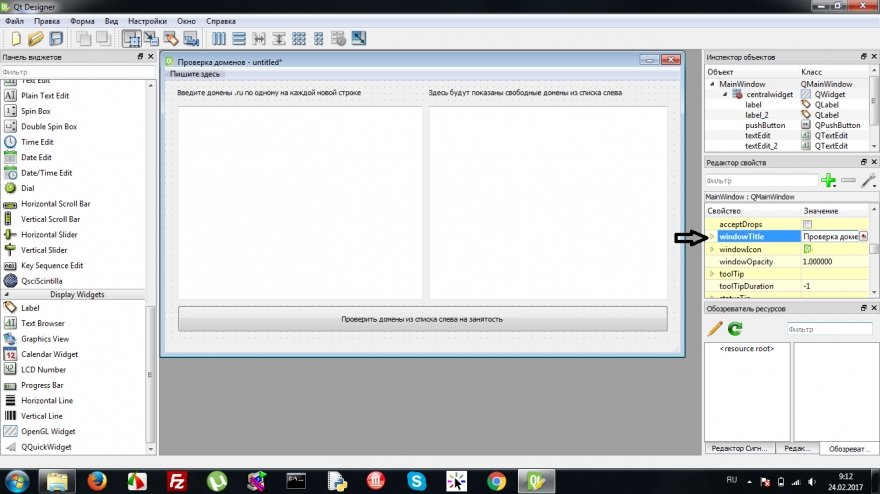Open a form using the folder toolbar icon

pos(35,39)
